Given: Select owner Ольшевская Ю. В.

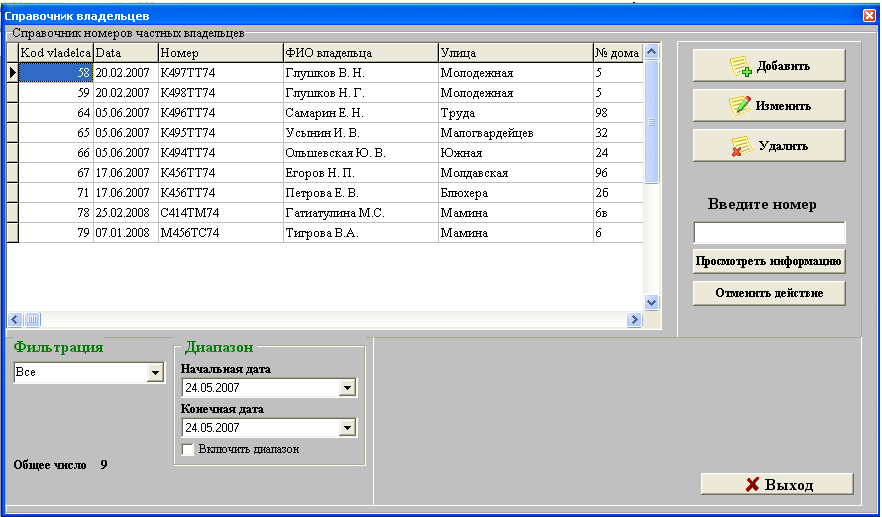Looking at the screenshot, I should [x=361, y=152].
